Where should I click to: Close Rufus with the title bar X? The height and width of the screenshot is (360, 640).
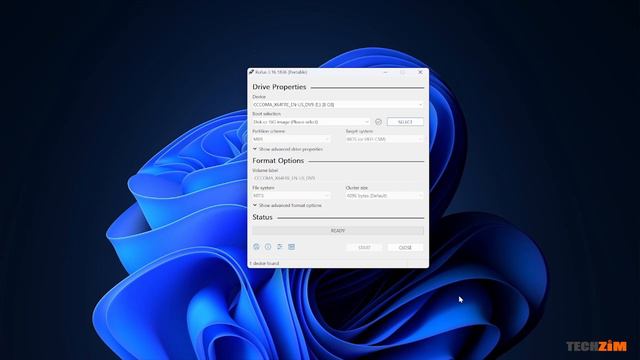[420, 72]
